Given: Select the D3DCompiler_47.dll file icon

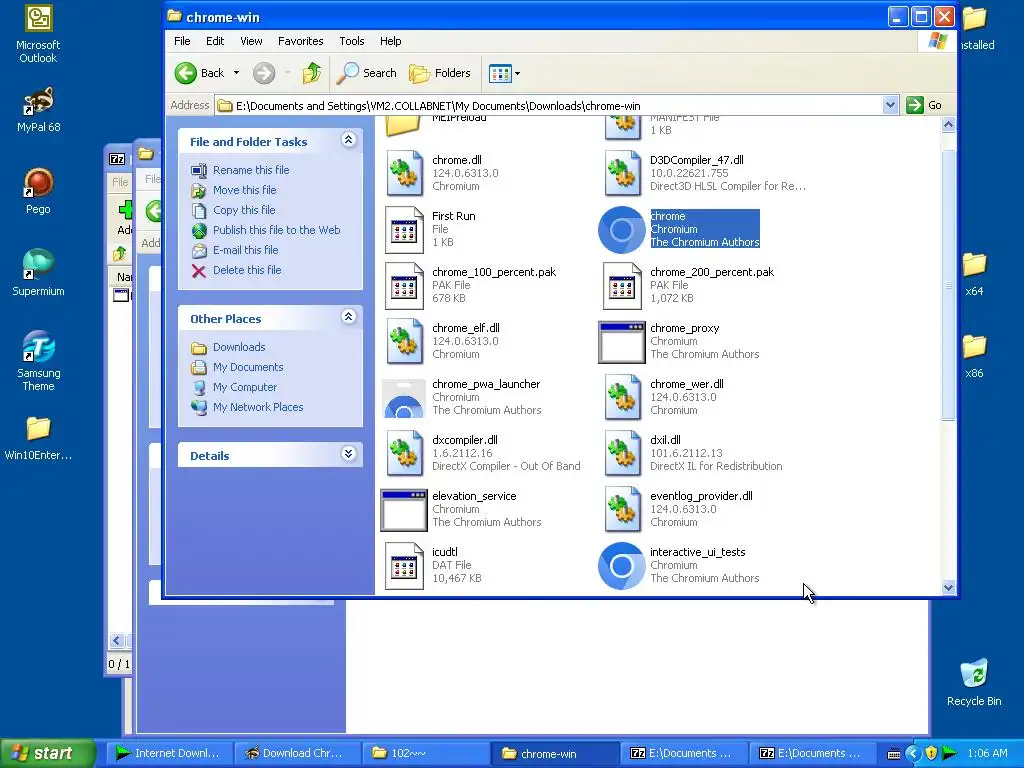Looking at the screenshot, I should [x=622, y=173].
